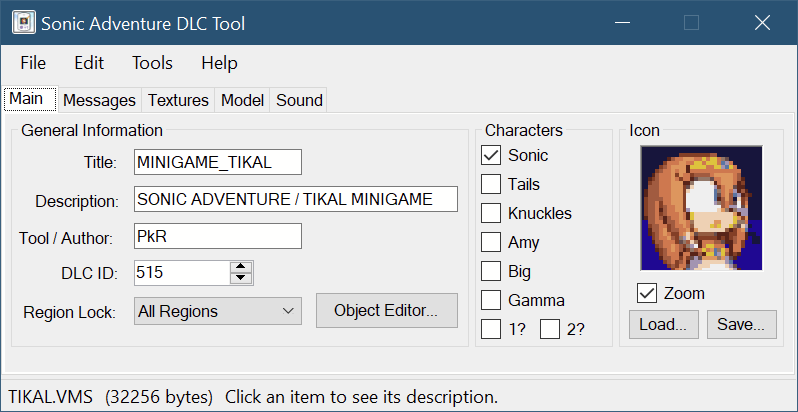Screen dimensions: 798x412
Task: Switch to the Messages tab
Action: pyautogui.click(x=99, y=100)
